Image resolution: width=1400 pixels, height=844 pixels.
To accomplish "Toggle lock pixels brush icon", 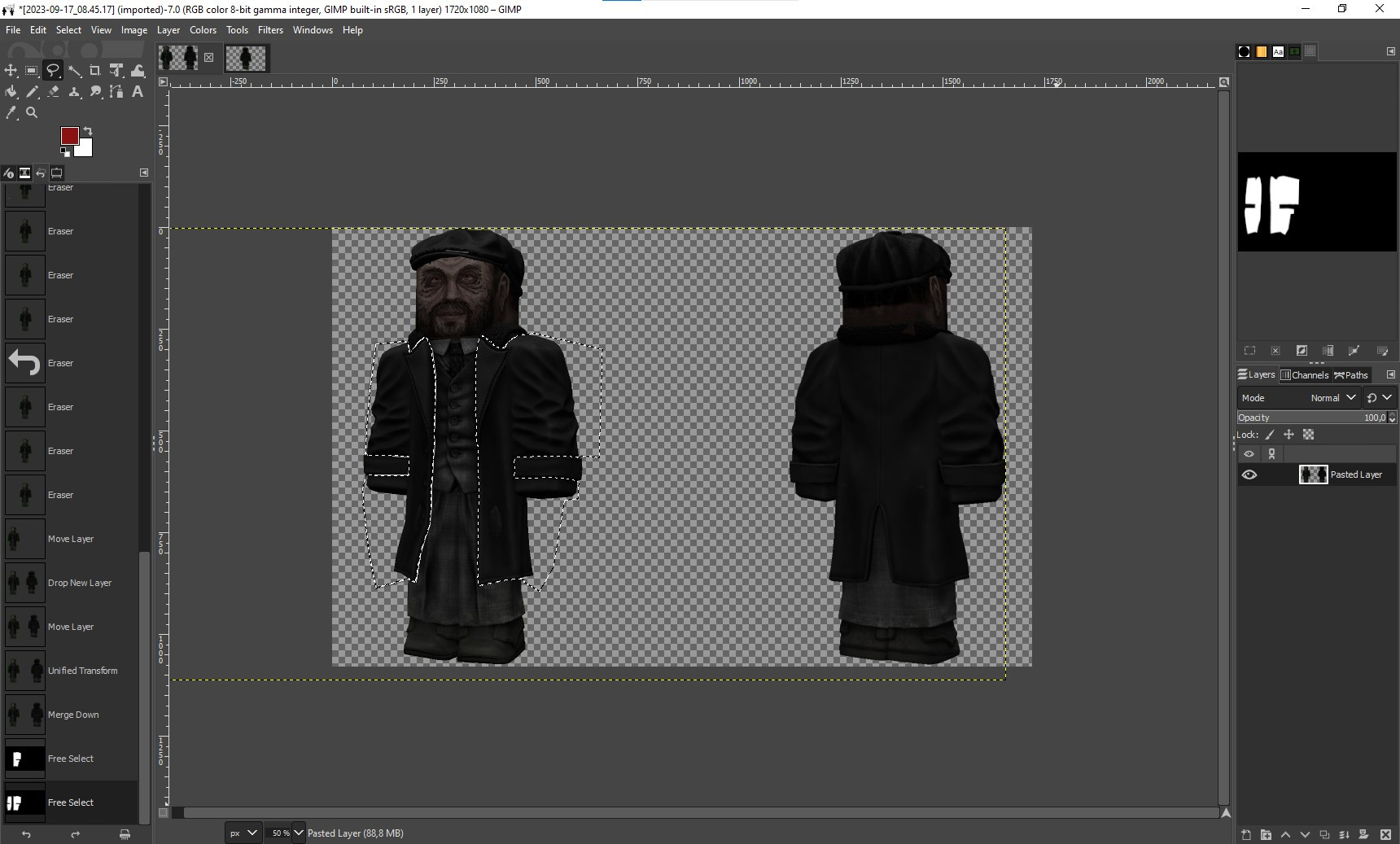I will tap(1270, 435).
